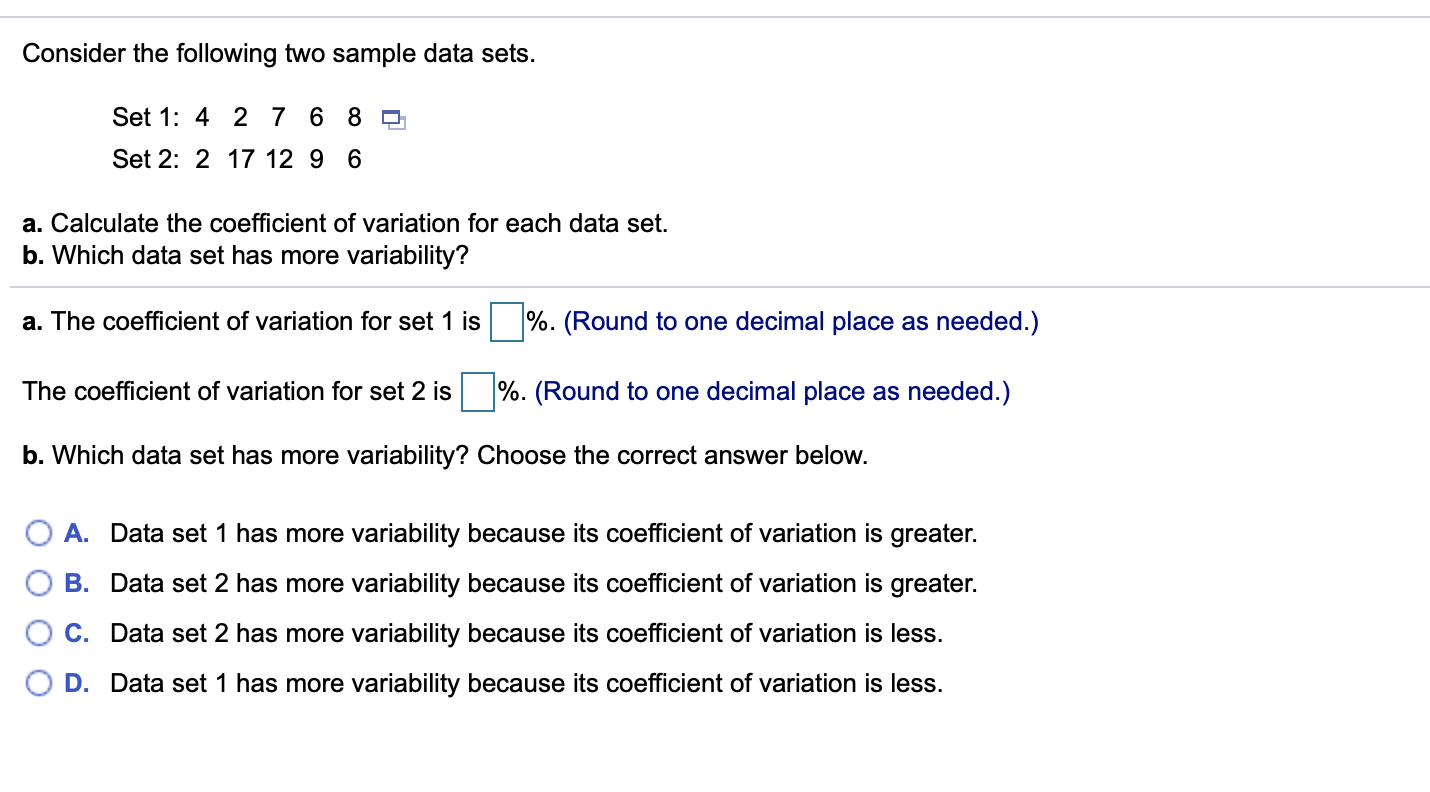
Task: Select radio button B
Action: tap(39, 583)
